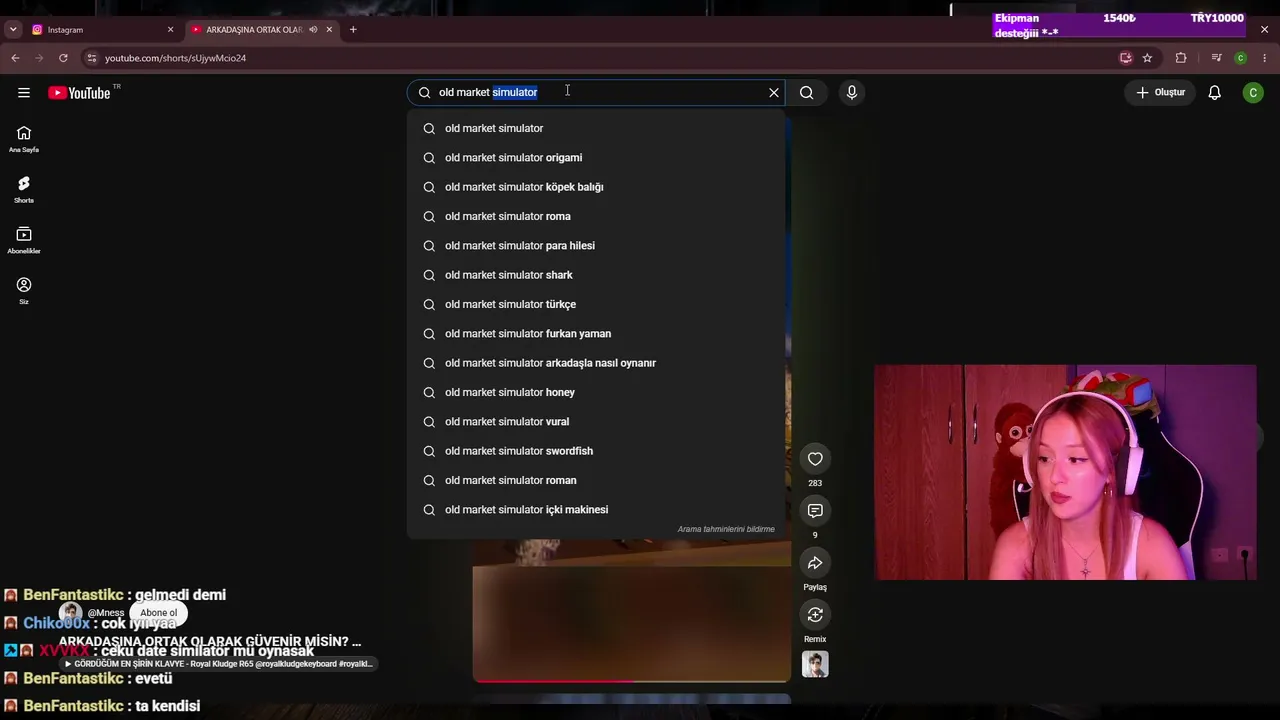Open the Short's comments

(x=815, y=511)
